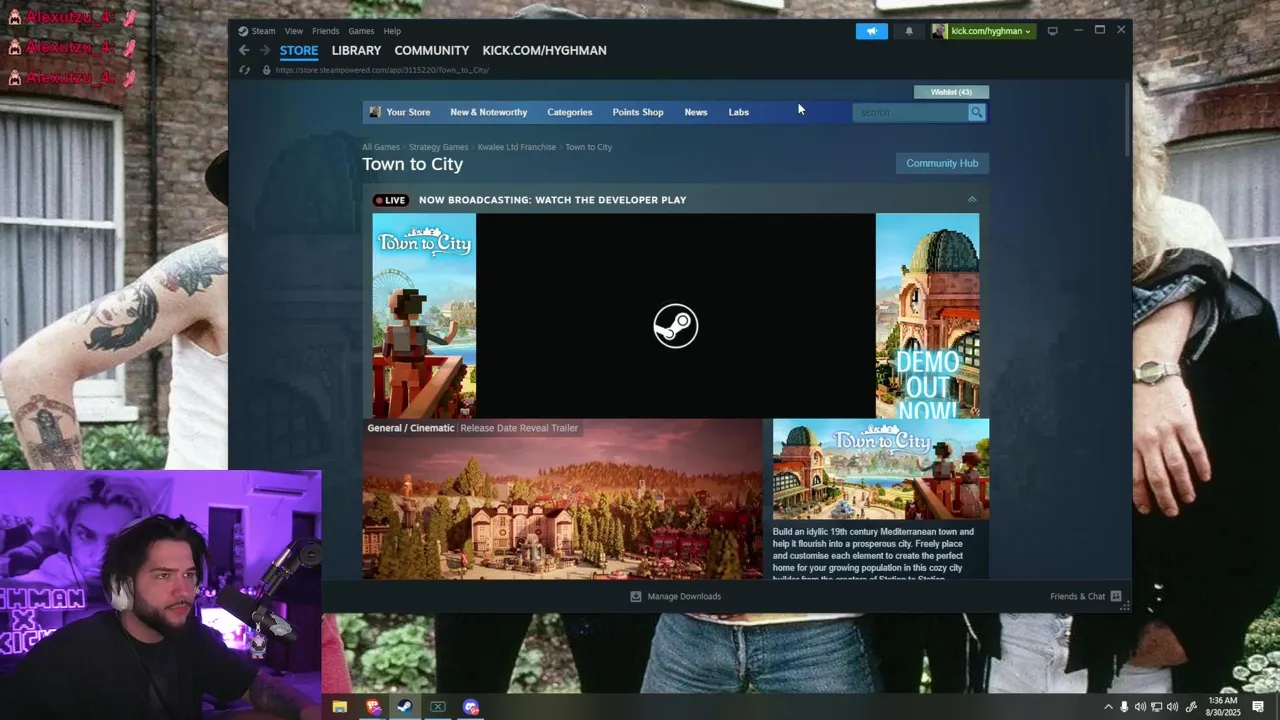
Task: Open the Steam notifications bell
Action: (x=909, y=31)
